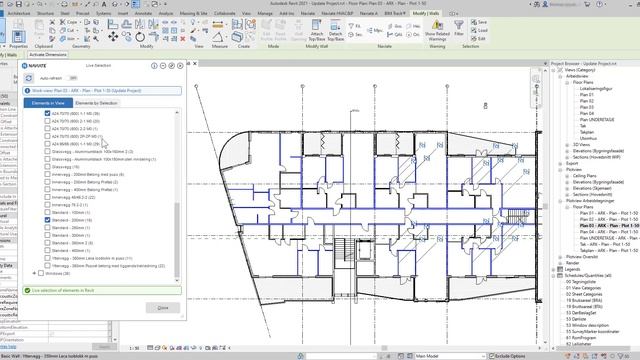Toggle the Exclude Options checkbox in status bar
Screen dimensions: 640x360
click(492, 356)
